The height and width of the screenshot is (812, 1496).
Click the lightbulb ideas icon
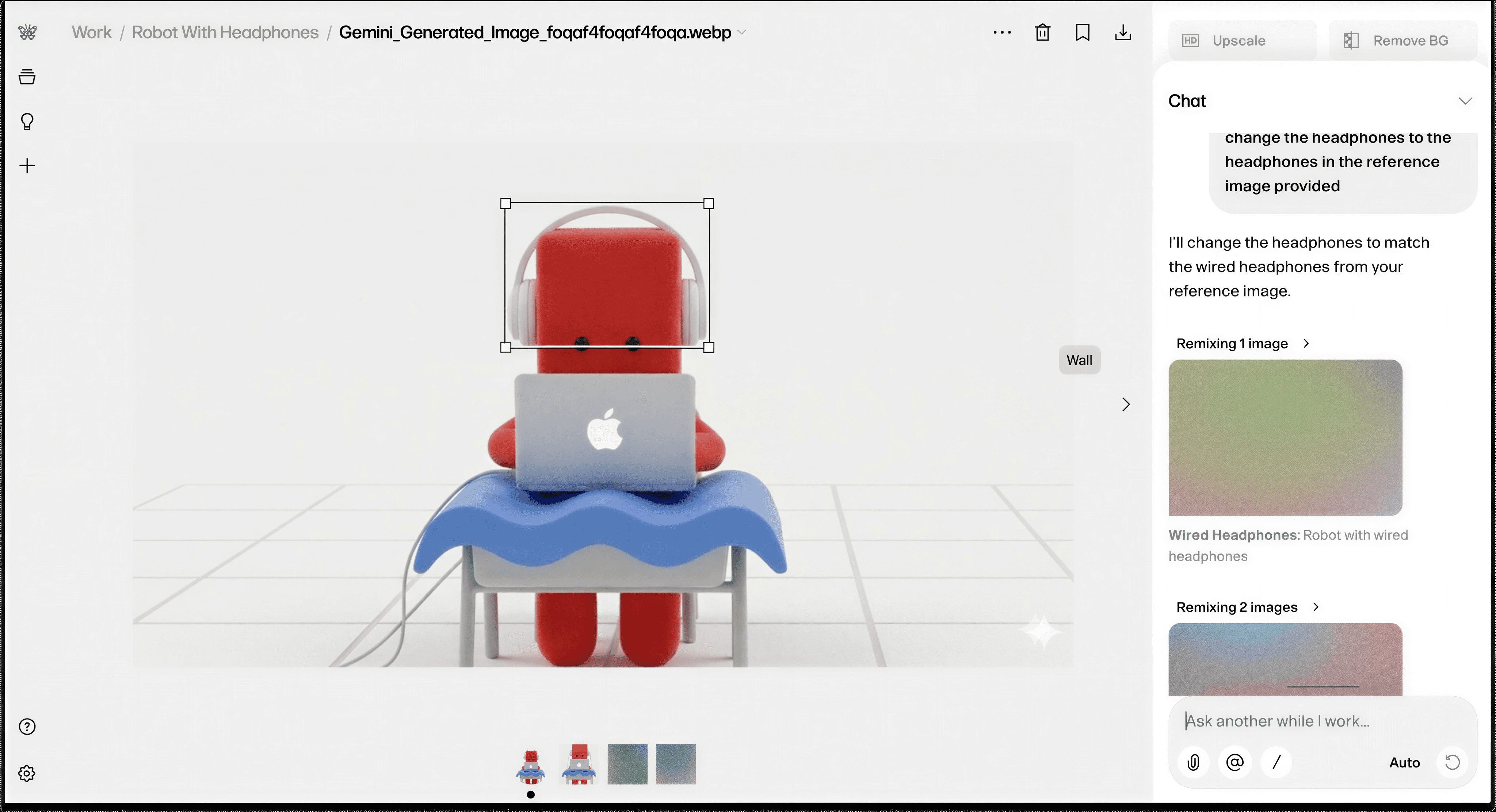pyautogui.click(x=27, y=121)
